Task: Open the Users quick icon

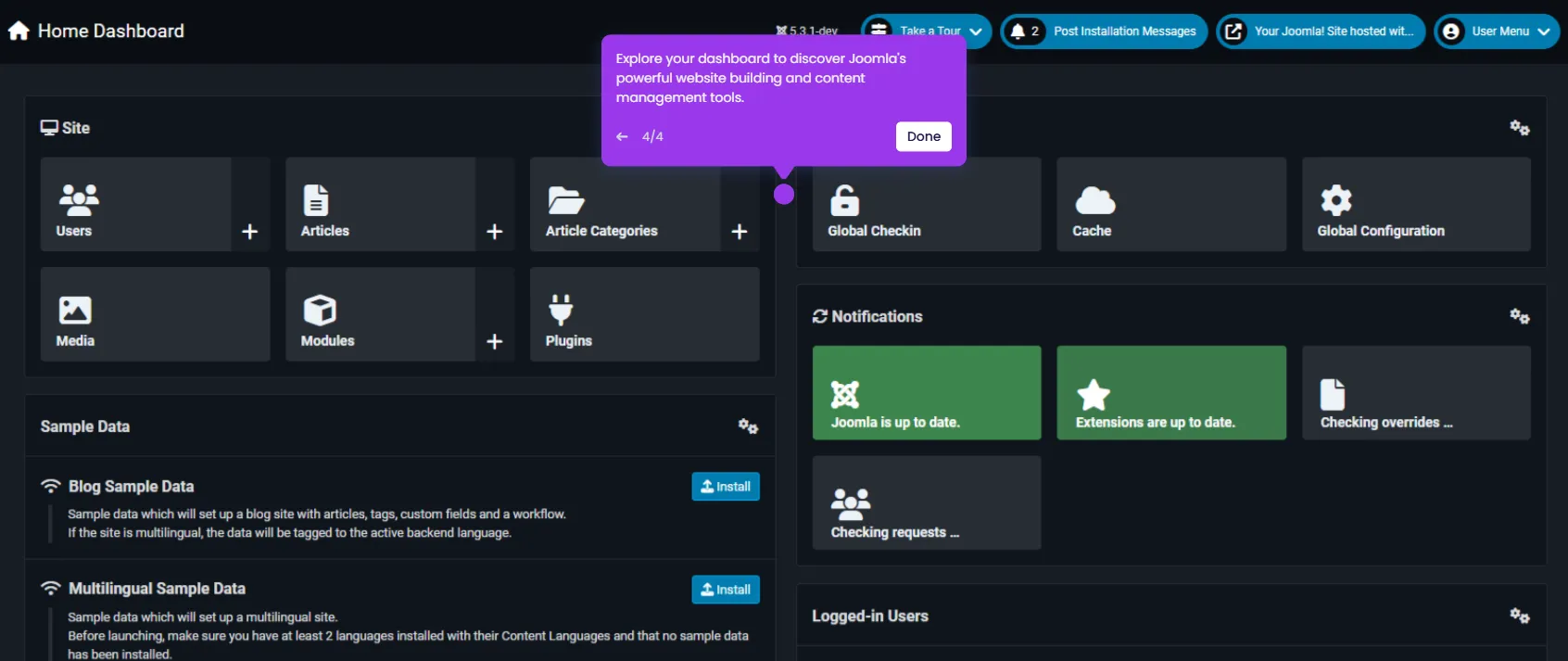Action: (x=135, y=204)
